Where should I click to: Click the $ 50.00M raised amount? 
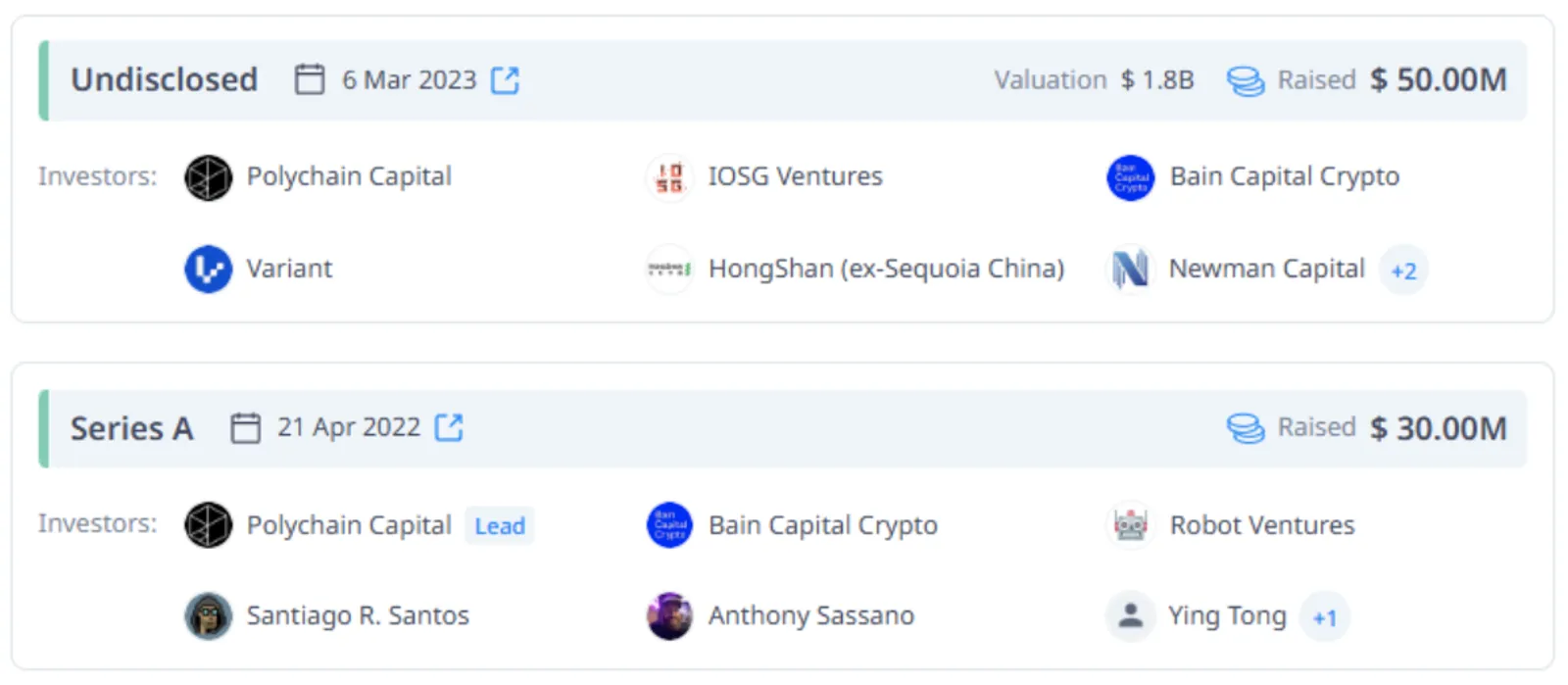[1439, 79]
